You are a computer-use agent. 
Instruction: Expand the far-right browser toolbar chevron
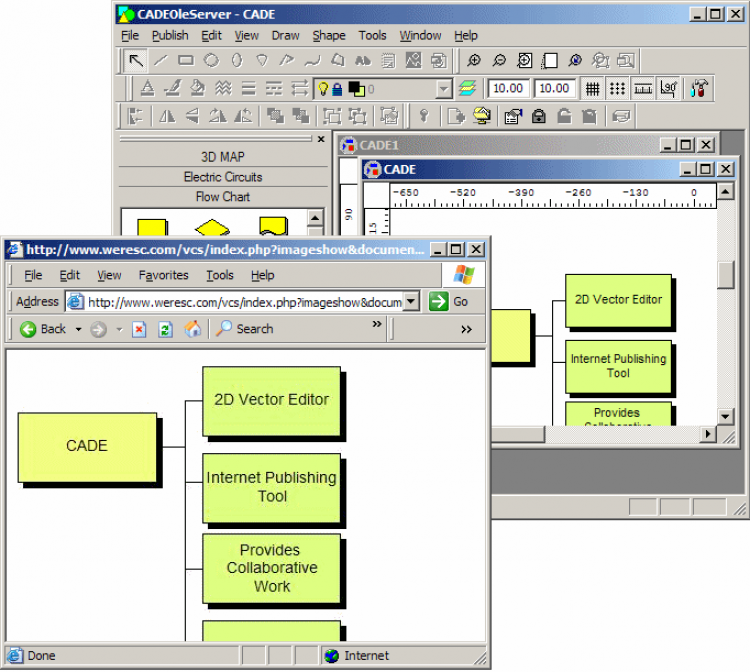(466, 330)
